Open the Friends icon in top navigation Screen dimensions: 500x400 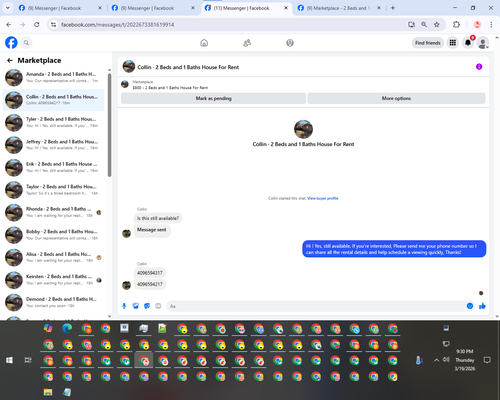tap(247, 43)
